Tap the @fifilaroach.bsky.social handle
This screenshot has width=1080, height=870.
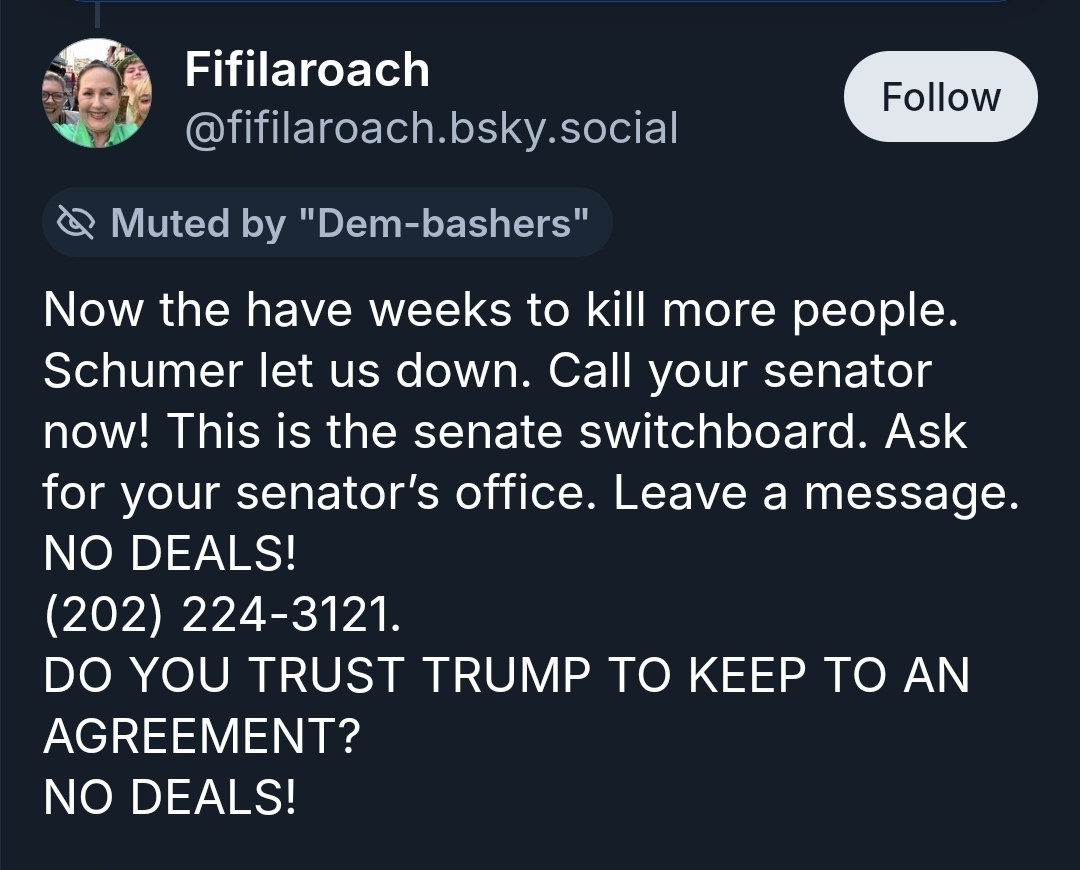click(x=431, y=128)
